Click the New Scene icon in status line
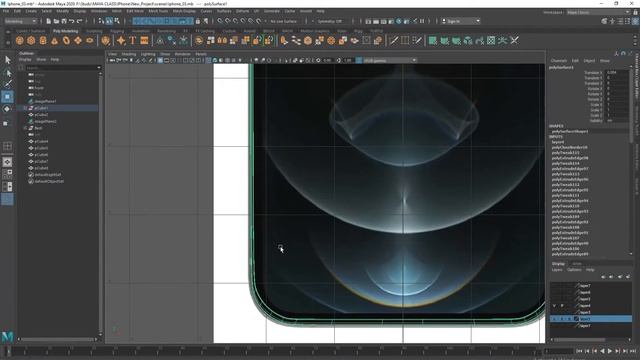The image size is (640, 360). point(49,21)
